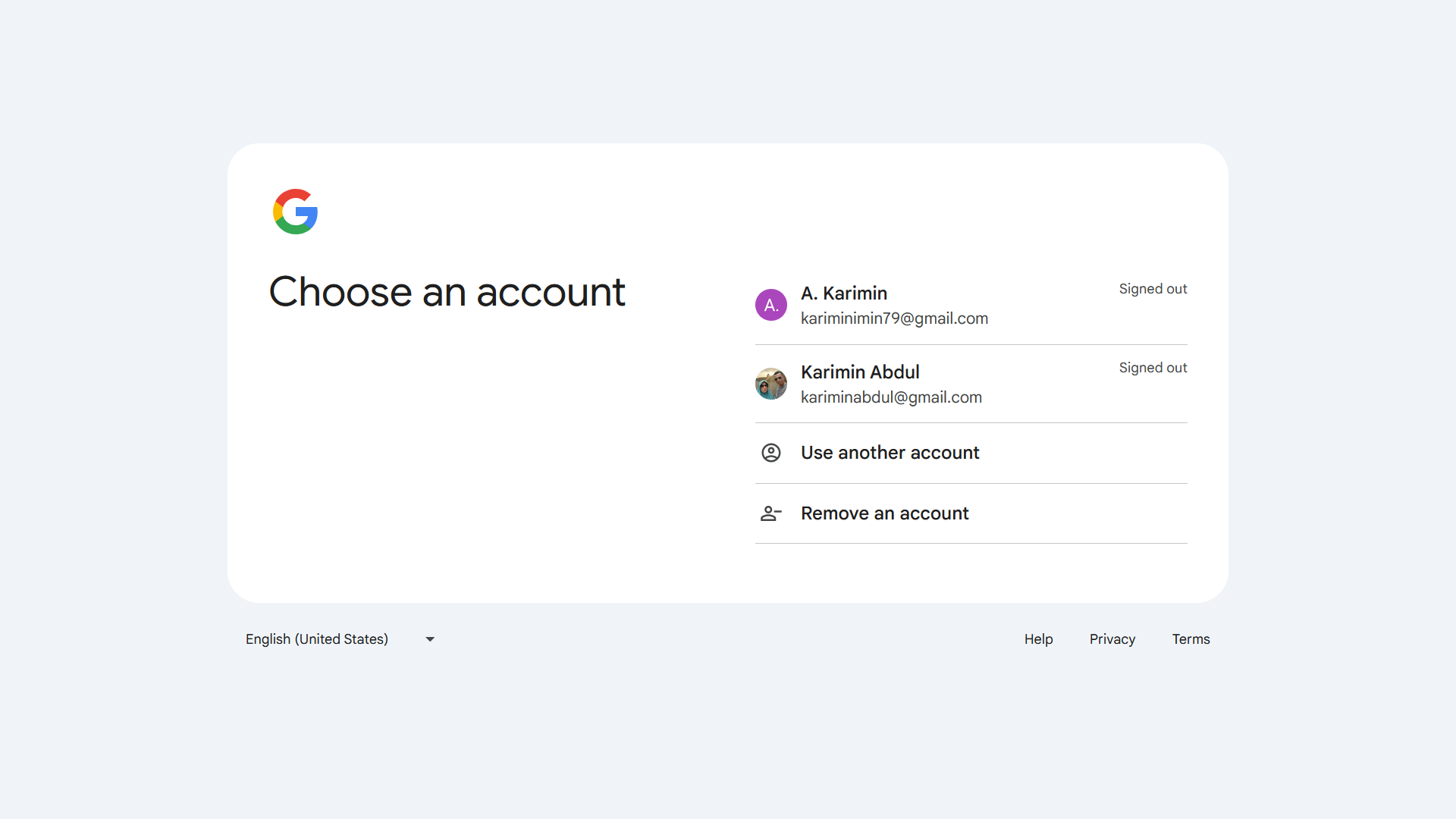Open the Help link
The height and width of the screenshot is (819, 1456).
[1038, 639]
